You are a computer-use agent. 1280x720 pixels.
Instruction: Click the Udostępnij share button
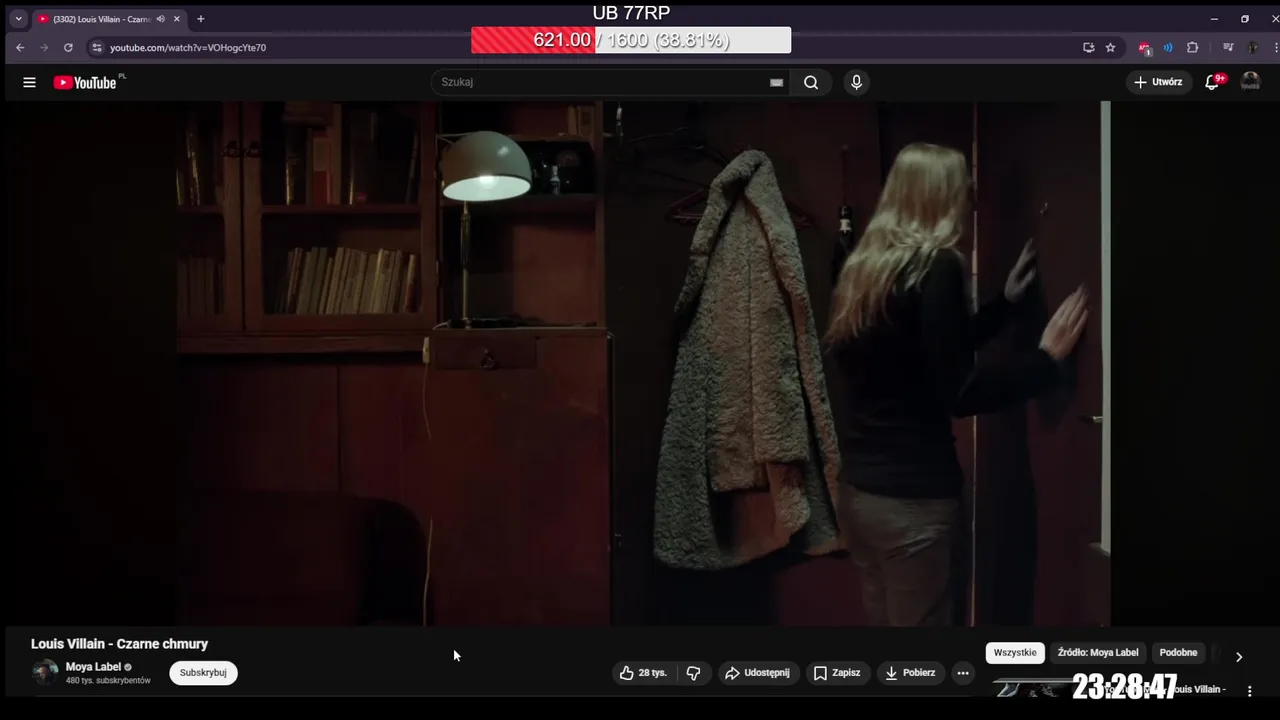(x=757, y=673)
